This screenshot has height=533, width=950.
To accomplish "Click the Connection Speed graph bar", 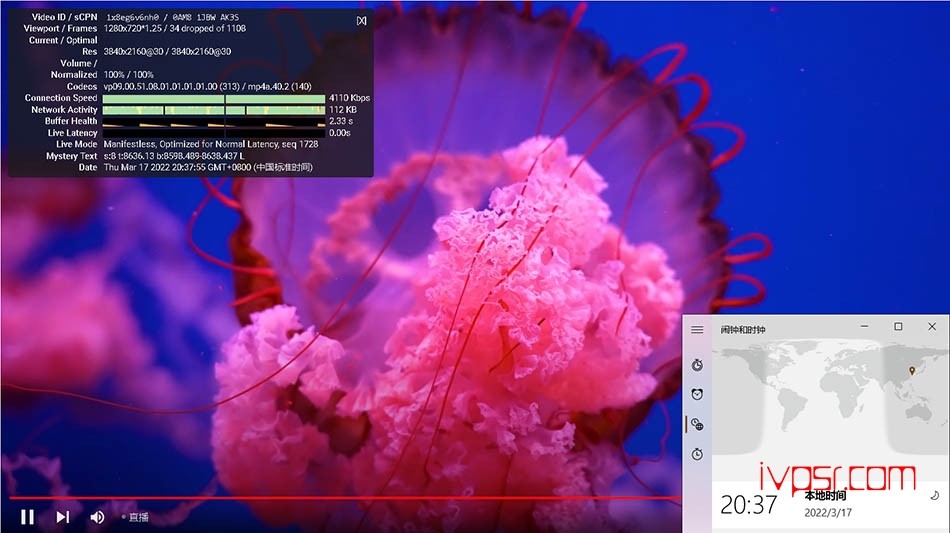I will click(214, 98).
